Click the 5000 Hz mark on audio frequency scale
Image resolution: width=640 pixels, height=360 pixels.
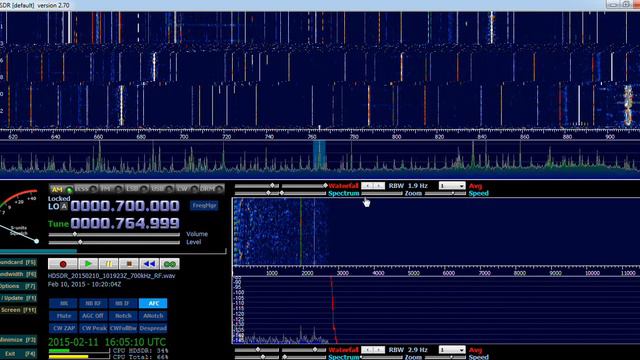(x=413, y=273)
